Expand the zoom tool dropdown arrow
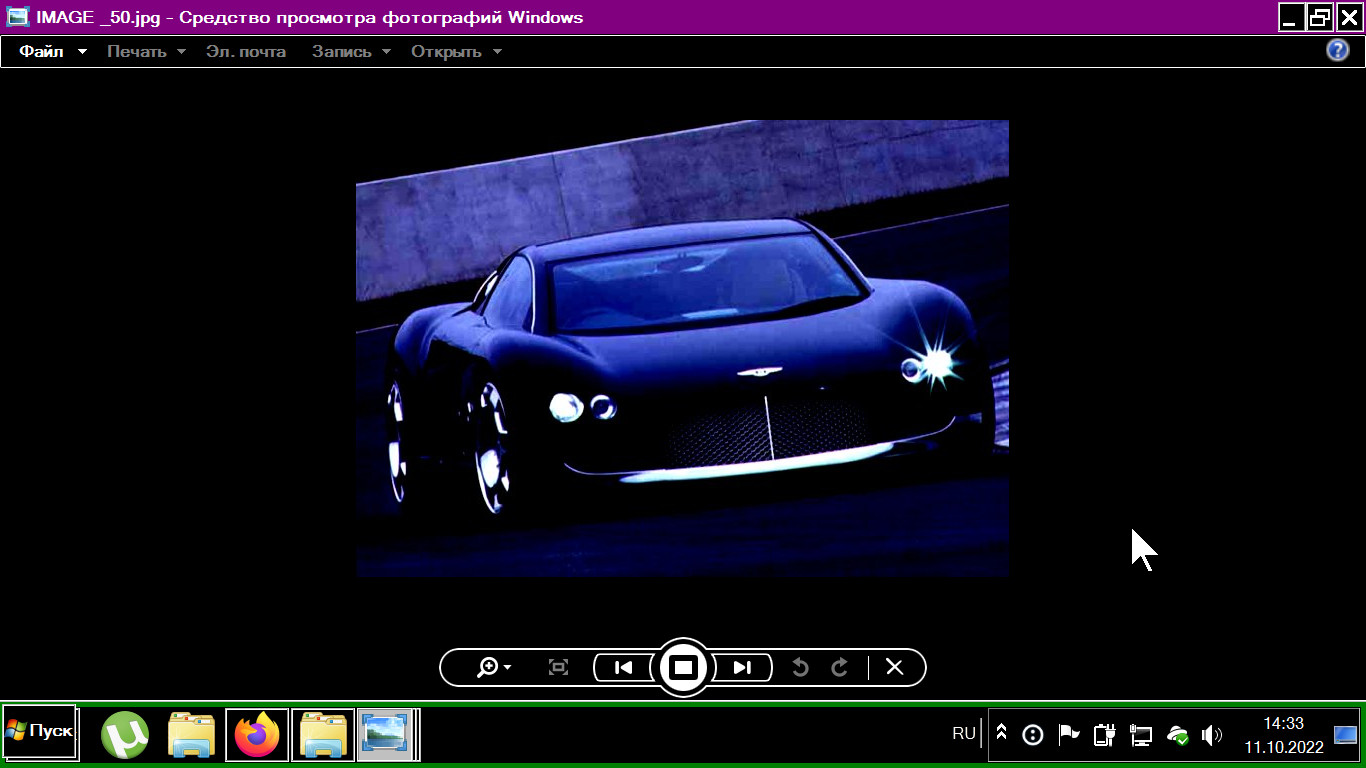The image size is (1366, 768). 508,668
